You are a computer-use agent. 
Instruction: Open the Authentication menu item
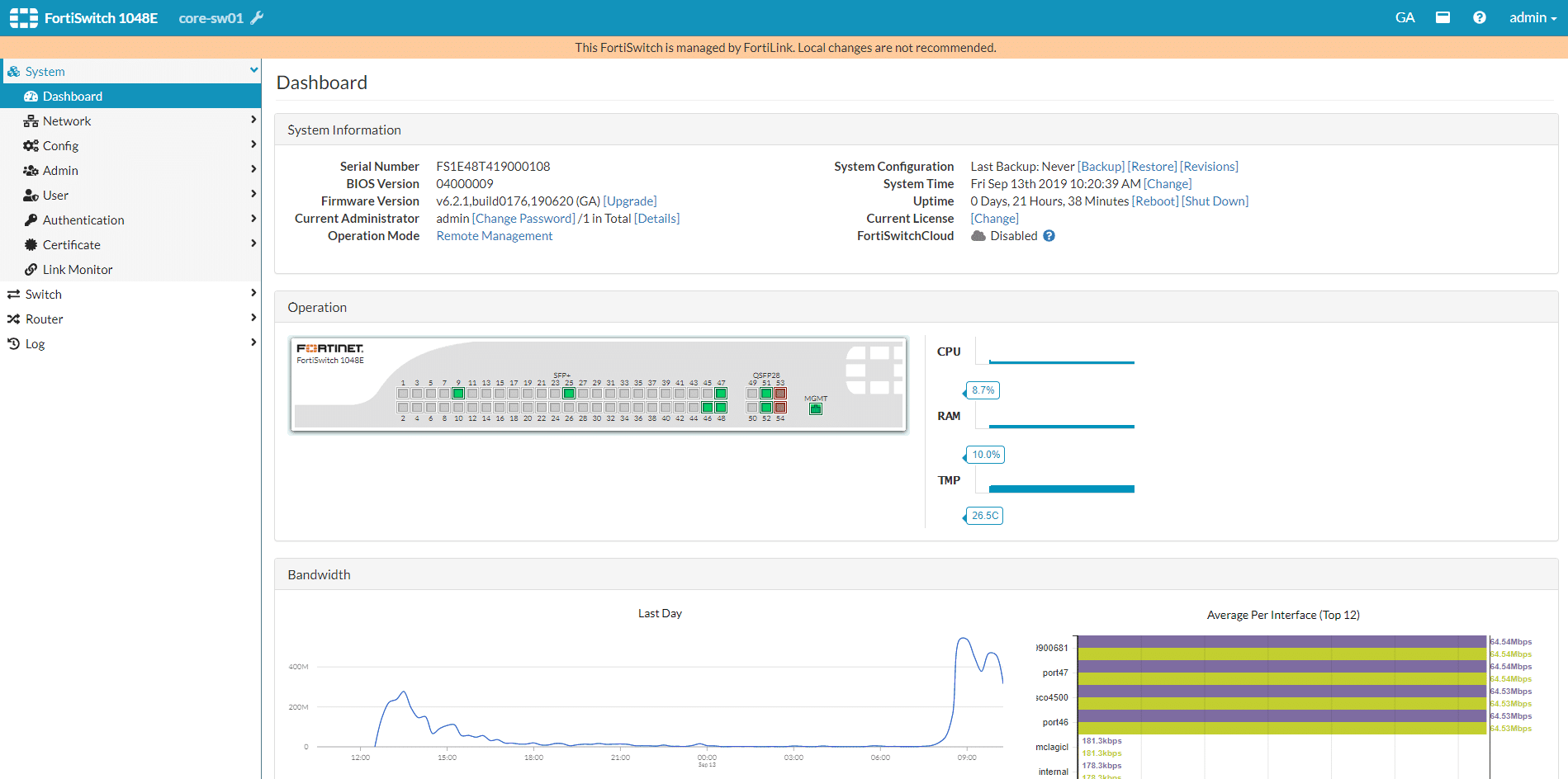[130, 220]
